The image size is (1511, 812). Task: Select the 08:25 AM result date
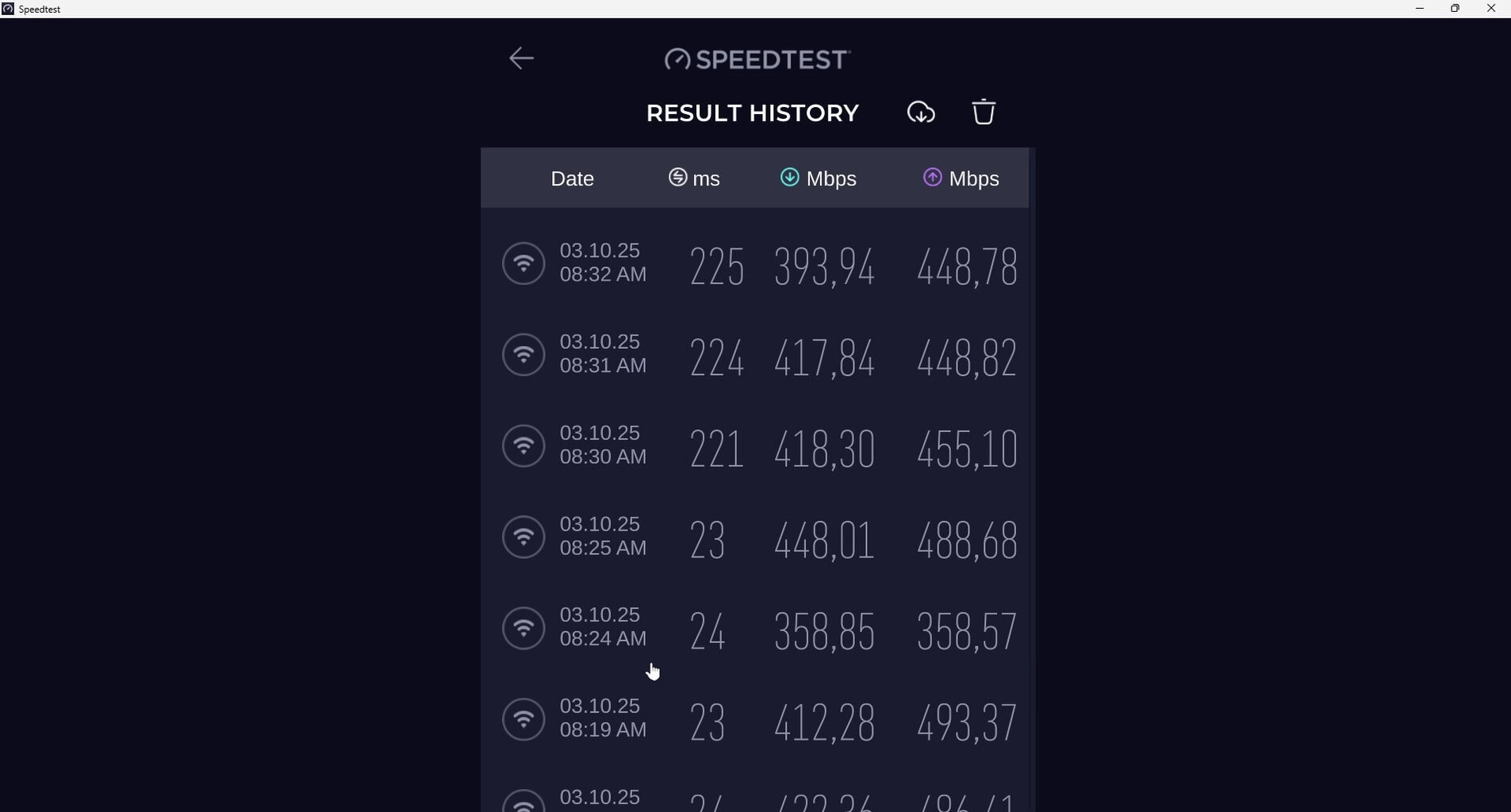pos(603,536)
